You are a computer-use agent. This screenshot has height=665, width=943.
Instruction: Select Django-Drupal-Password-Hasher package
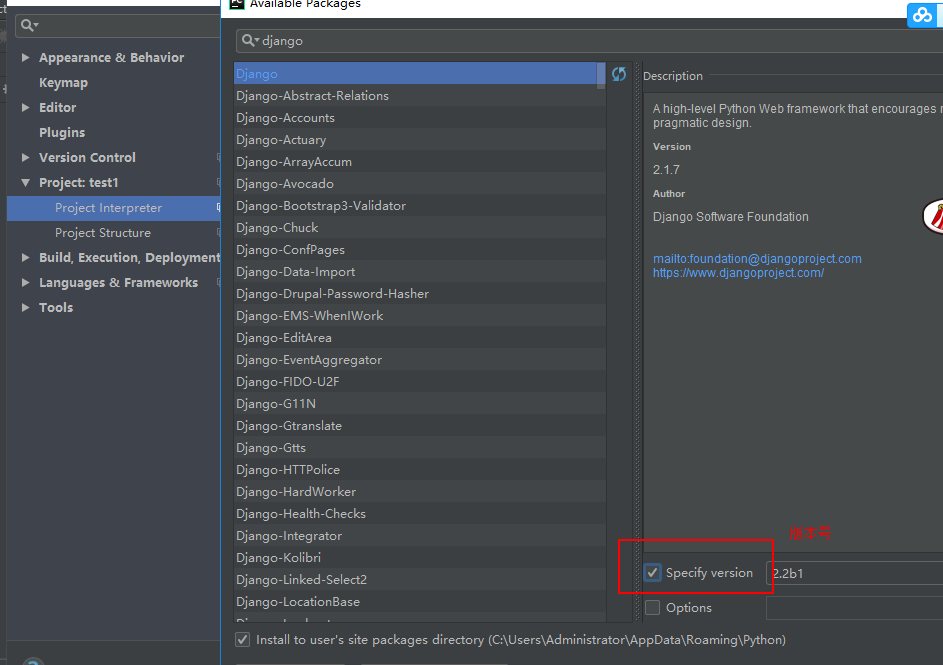[x=420, y=293]
